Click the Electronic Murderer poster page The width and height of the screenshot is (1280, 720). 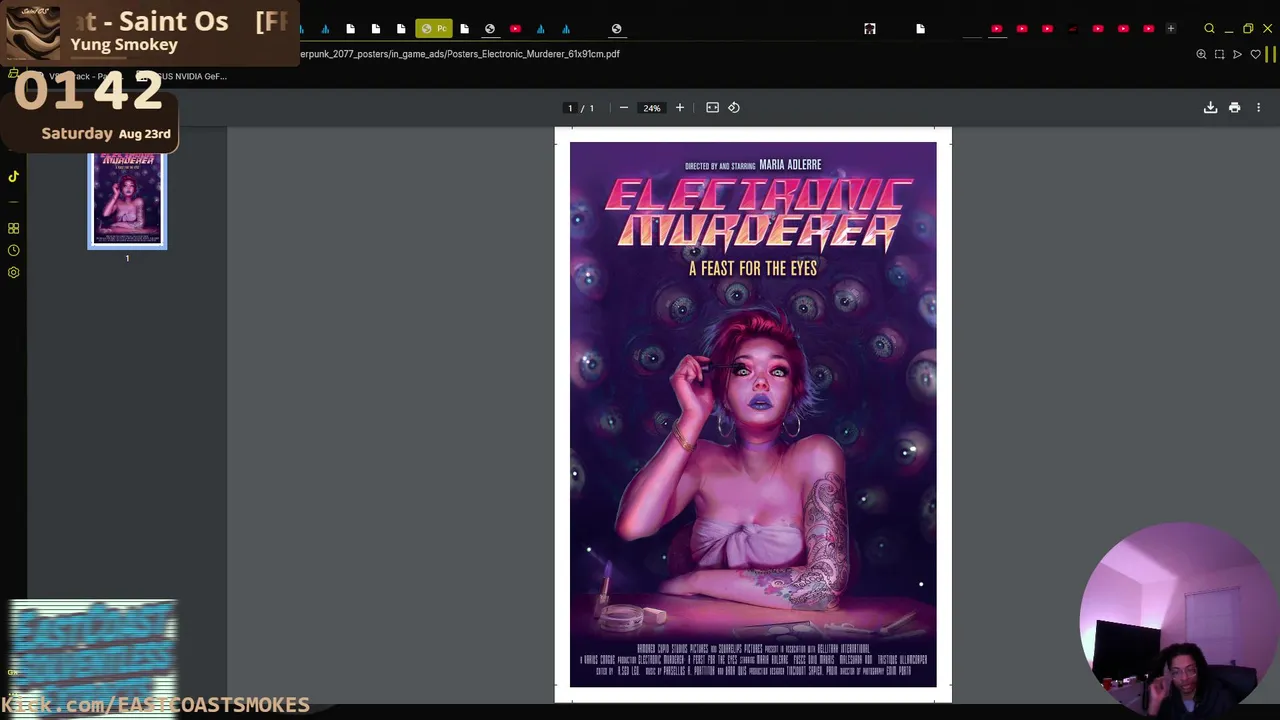pos(753,414)
